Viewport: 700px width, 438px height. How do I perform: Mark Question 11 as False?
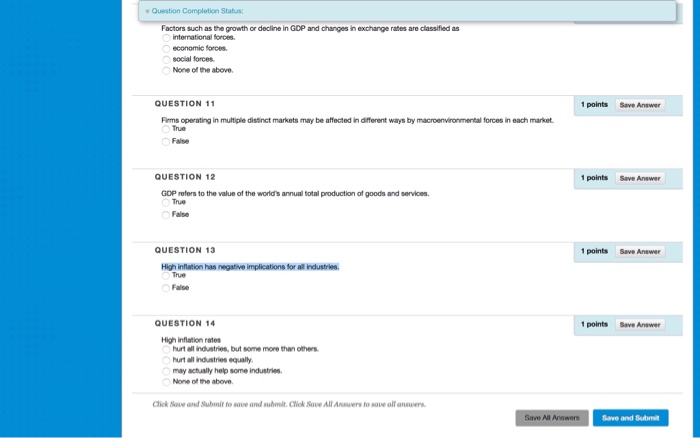pyautogui.click(x=166, y=142)
